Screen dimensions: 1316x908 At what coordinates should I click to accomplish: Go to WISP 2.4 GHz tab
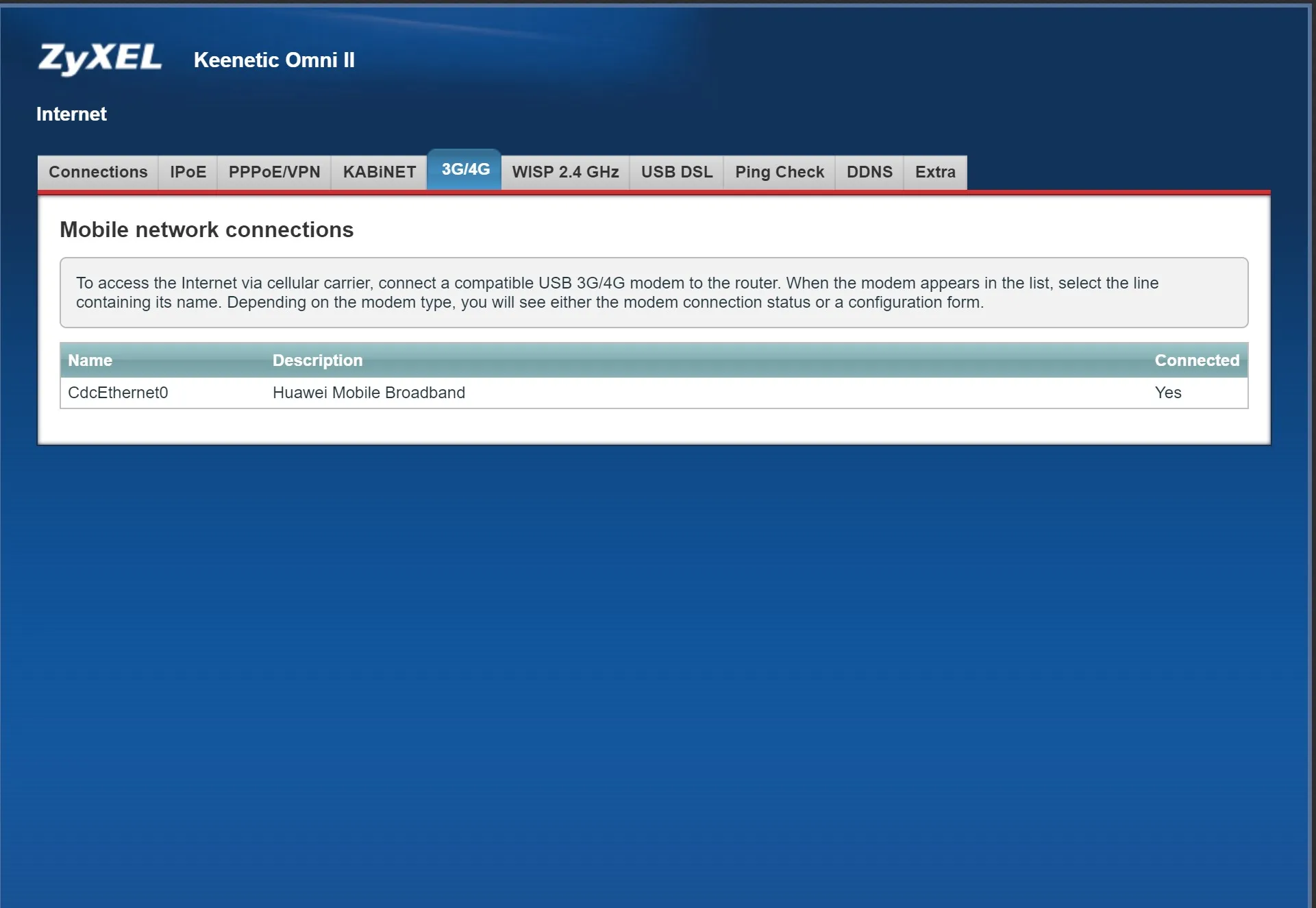click(565, 172)
